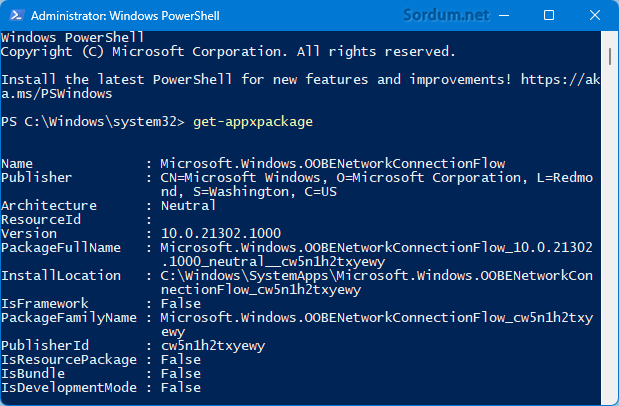Click the '.1000_neutral__cw5n1h2txyewy' line
The image size is (619, 406).
coord(273,262)
